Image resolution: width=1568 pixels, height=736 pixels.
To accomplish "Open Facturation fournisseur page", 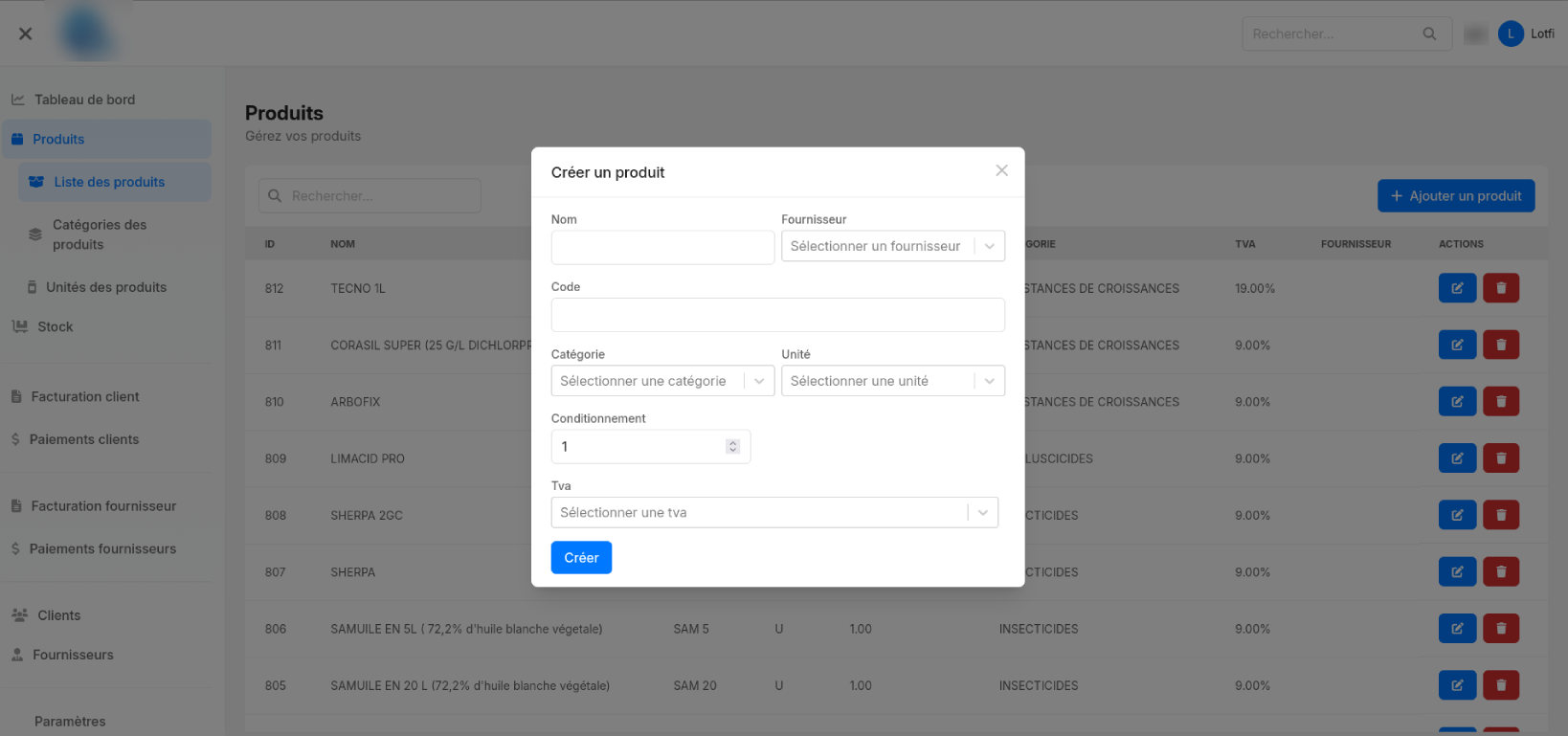I will [x=105, y=505].
